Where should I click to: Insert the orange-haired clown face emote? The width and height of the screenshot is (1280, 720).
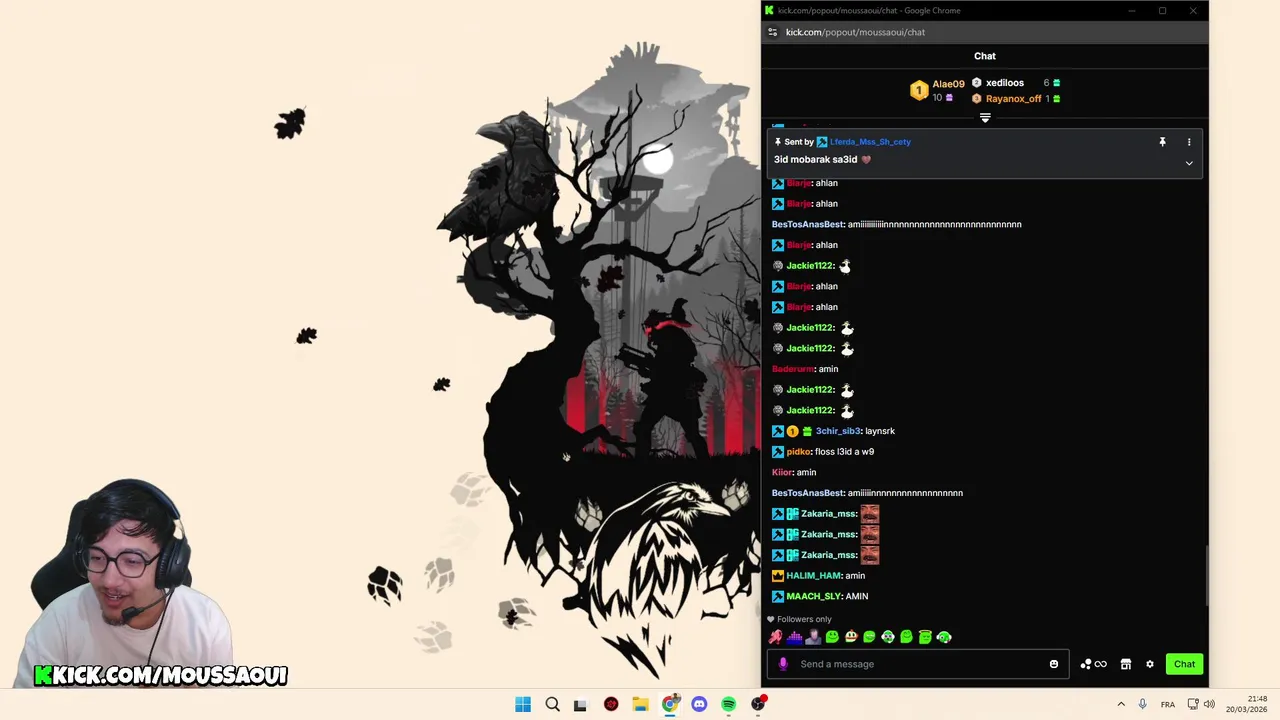pyautogui.click(x=851, y=637)
